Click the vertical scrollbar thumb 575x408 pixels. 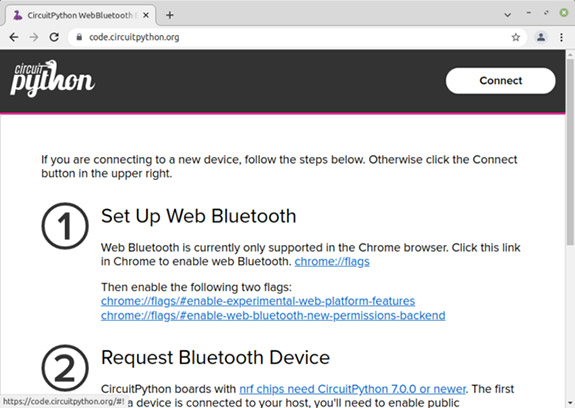pyautogui.click(x=570, y=152)
